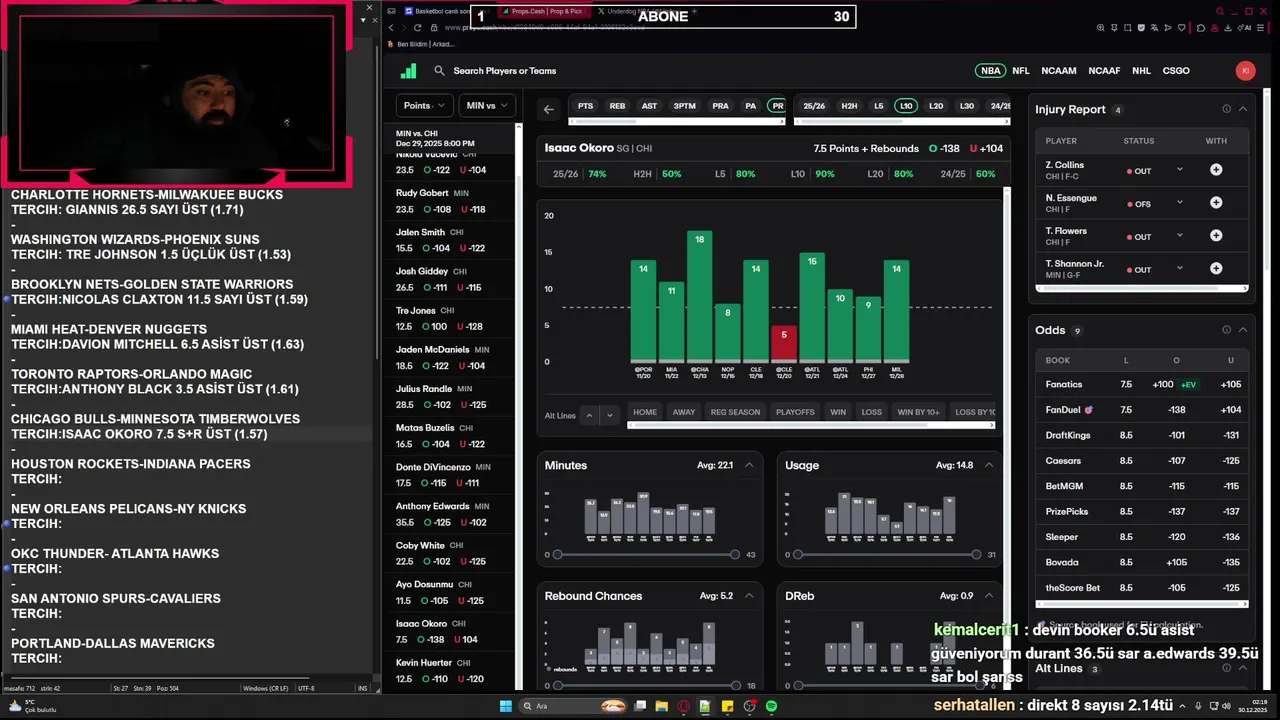This screenshot has height=720, width=1280.
Task: Click the Props.Cash green bars logo
Action: [408, 71]
